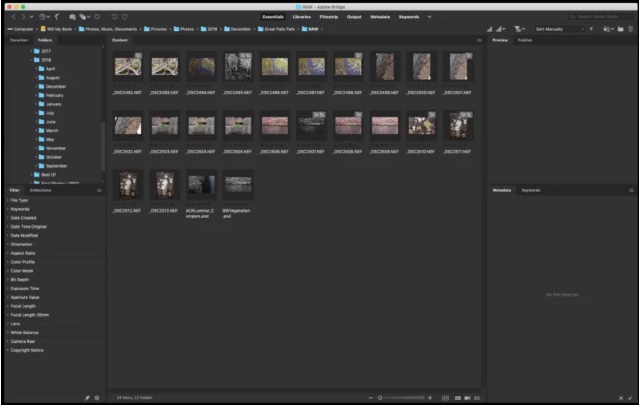The height and width of the screenshot is (405, 639).
Task: Expand the Keywords filter section
Action: click(20, 209)
